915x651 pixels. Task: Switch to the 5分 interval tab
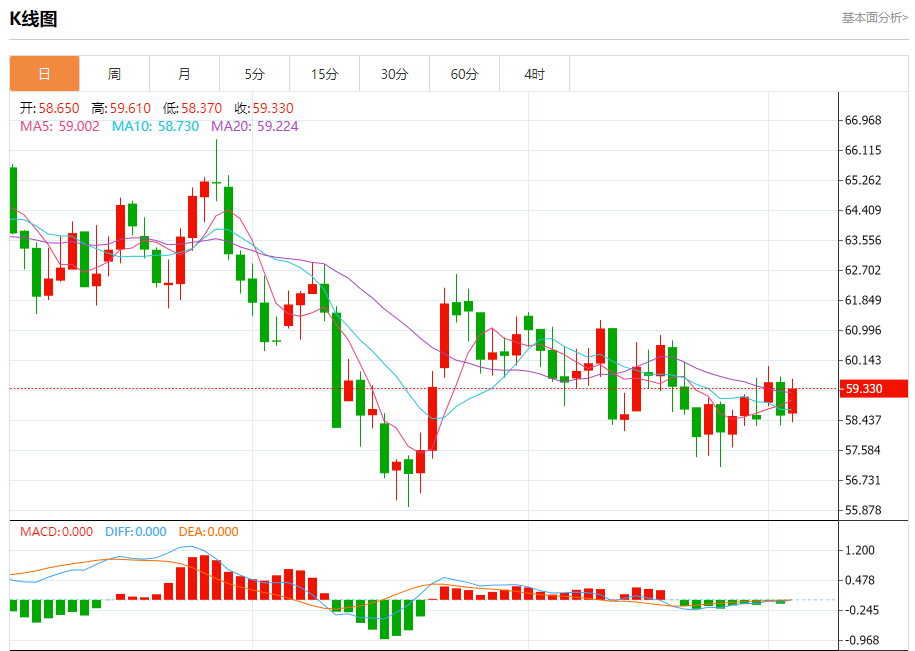pos(254,74)
